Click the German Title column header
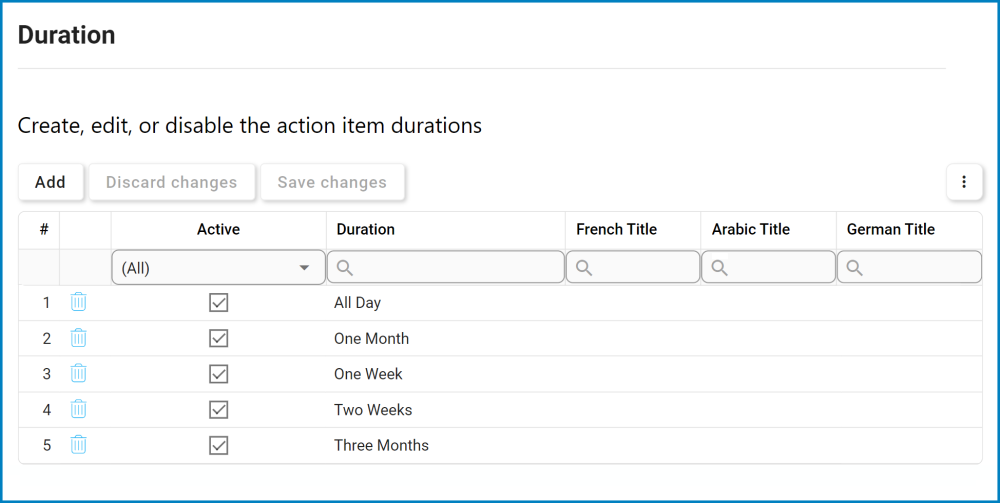This screenshot has width=1000, height=503. 890,229
